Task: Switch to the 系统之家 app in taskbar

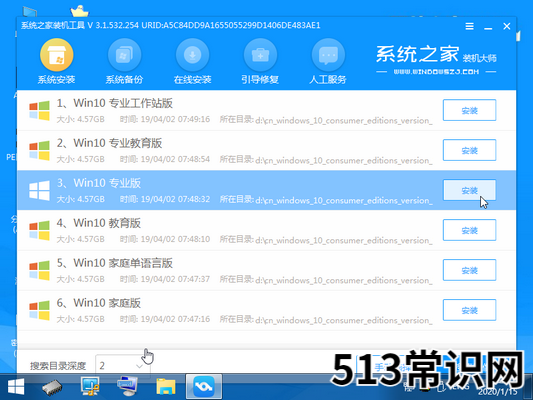Action: 204,387
